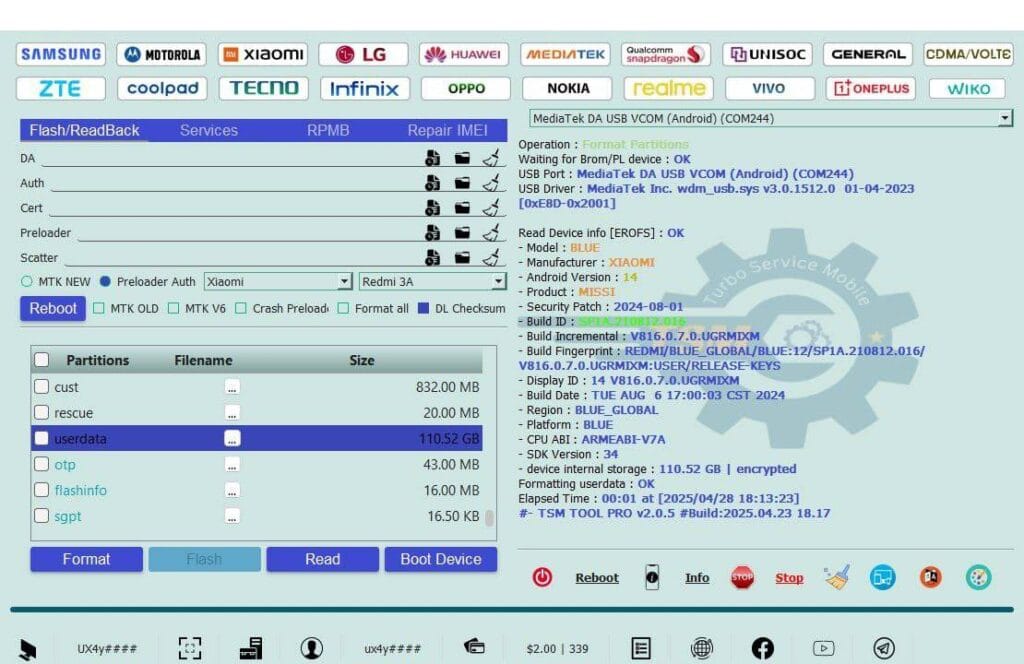Open the user account icon
Viewport: 1024px width, 664px height.
click(312, 648)
